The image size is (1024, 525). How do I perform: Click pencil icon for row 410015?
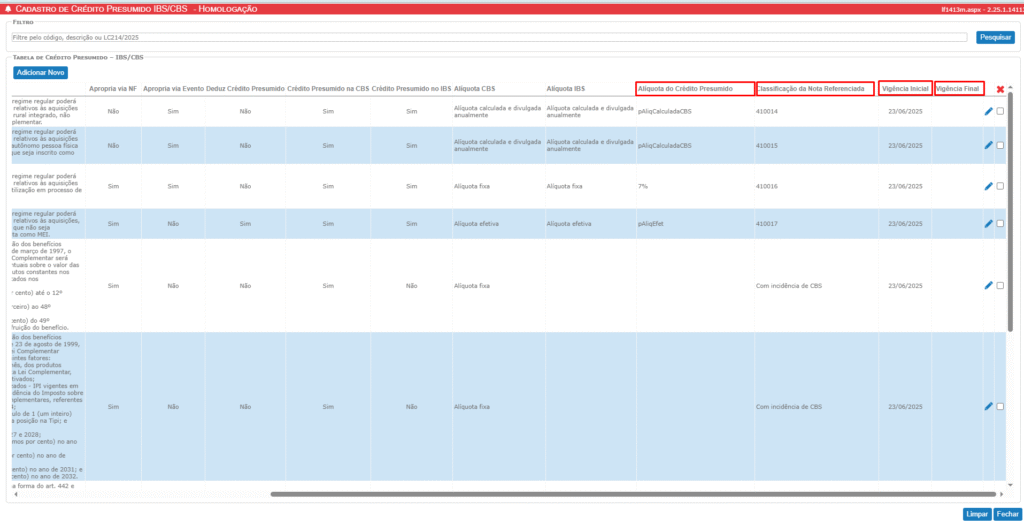tap(988, 145)
